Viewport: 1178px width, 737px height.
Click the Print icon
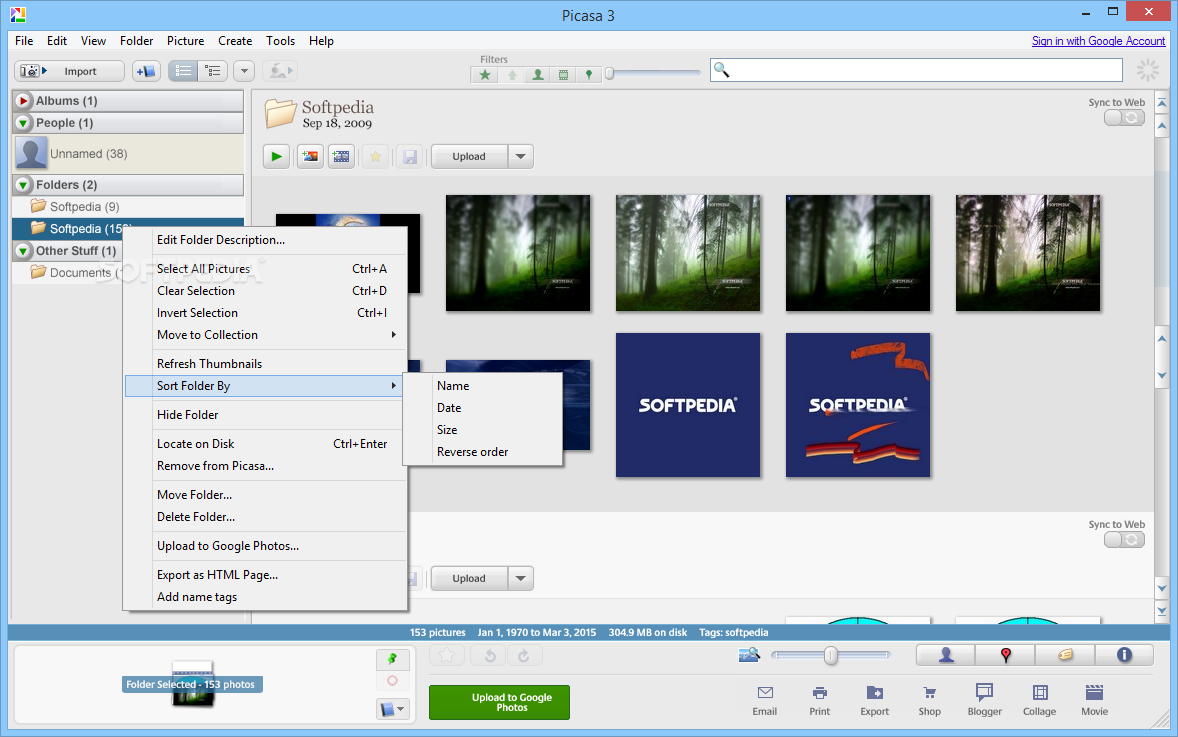pyautogui.click(x=820, y=700)
